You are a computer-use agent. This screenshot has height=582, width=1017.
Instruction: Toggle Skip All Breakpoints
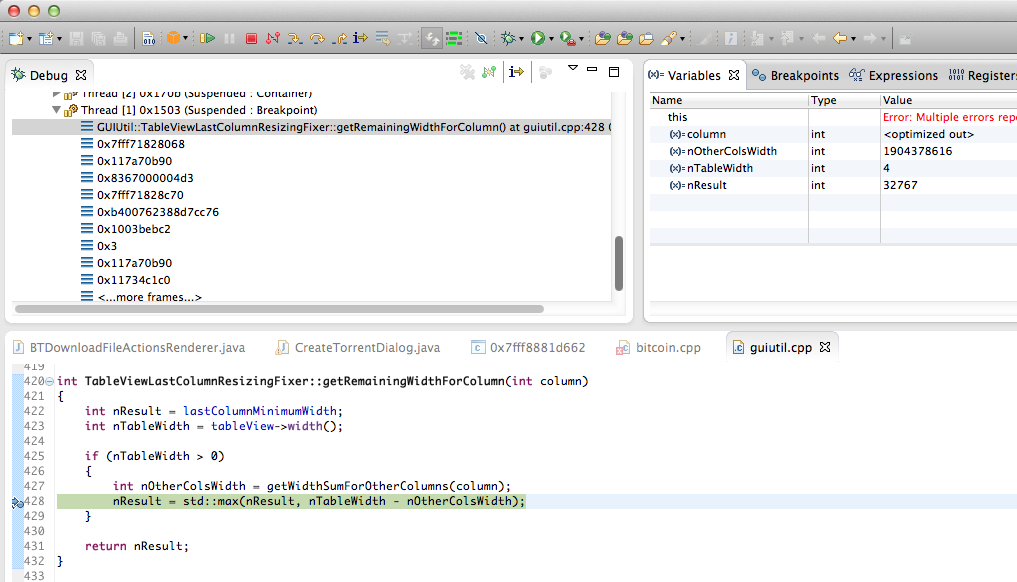[481, 39]
